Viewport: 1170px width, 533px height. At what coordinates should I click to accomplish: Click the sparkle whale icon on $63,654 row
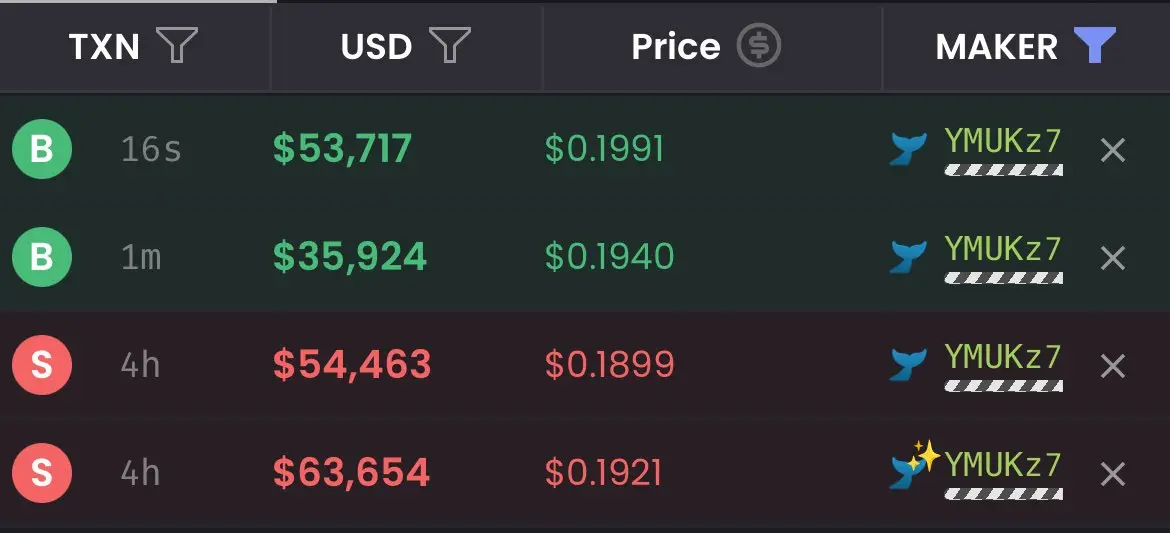(914, 465)
